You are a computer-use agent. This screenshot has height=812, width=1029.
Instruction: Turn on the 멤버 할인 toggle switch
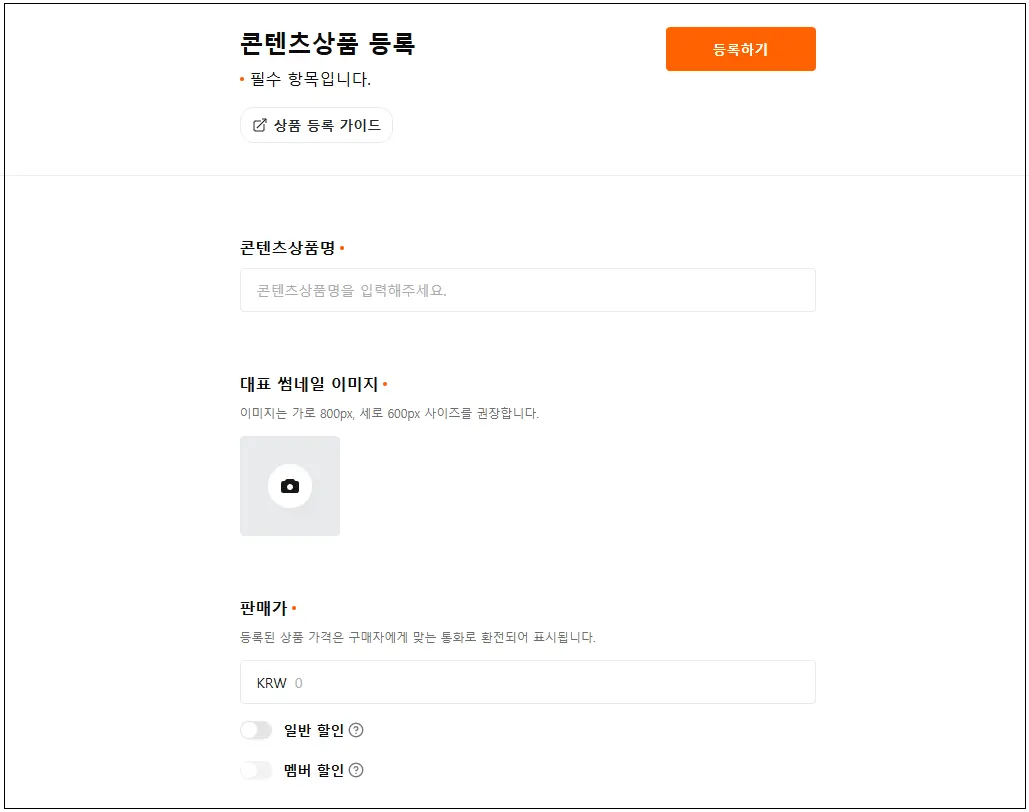256,770
